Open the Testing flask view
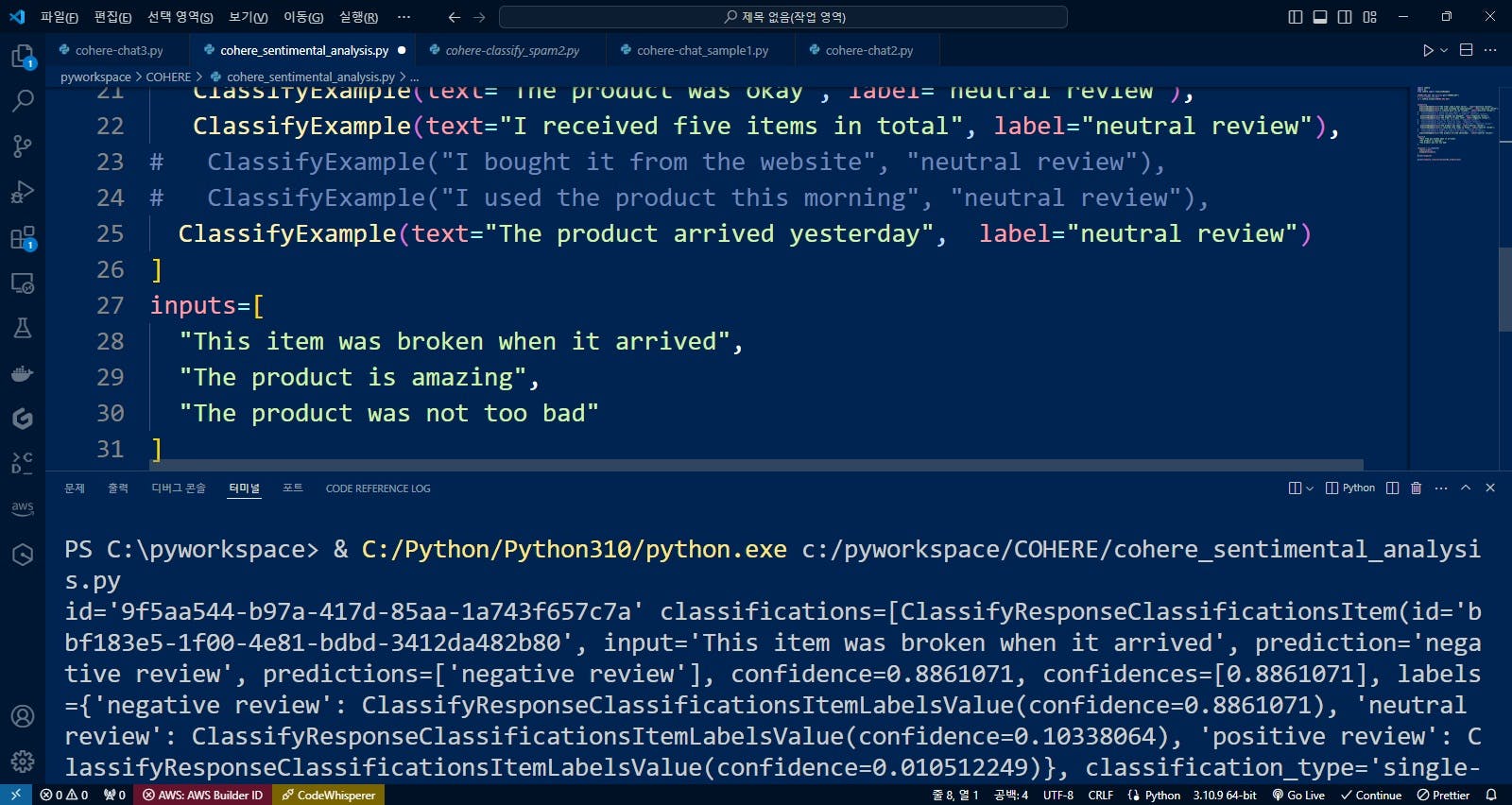1512x805 pixels. coord(23,328)
